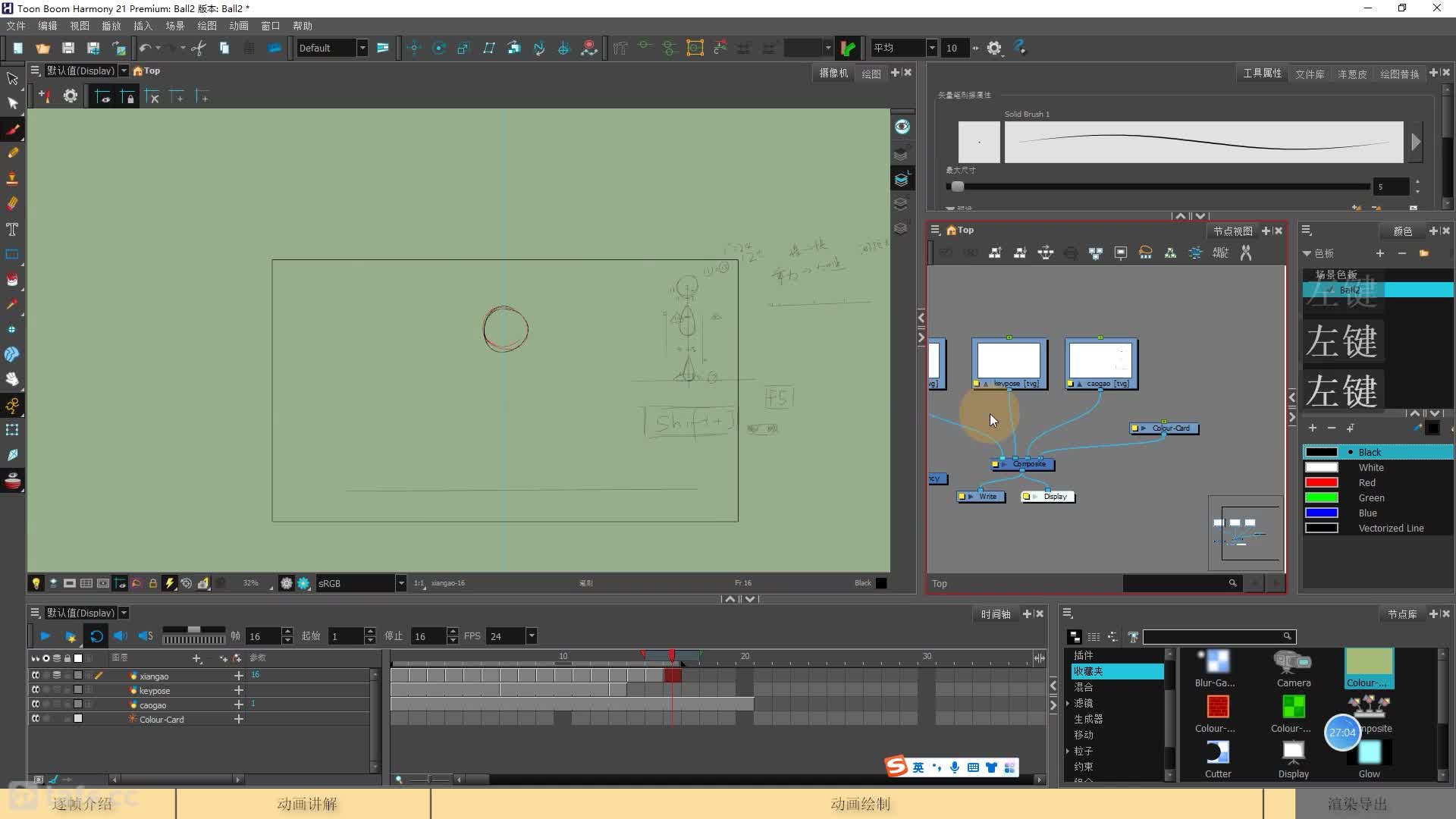Select the Red colour swatch

(x=1321, y=482)
